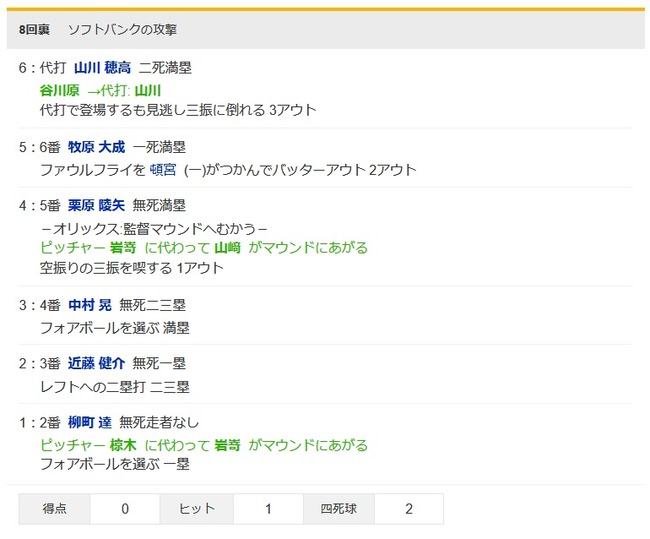The width and height of the screenshot is (650, 539).
Task: Open player link 近藤 健介
Action: point(96,363)
